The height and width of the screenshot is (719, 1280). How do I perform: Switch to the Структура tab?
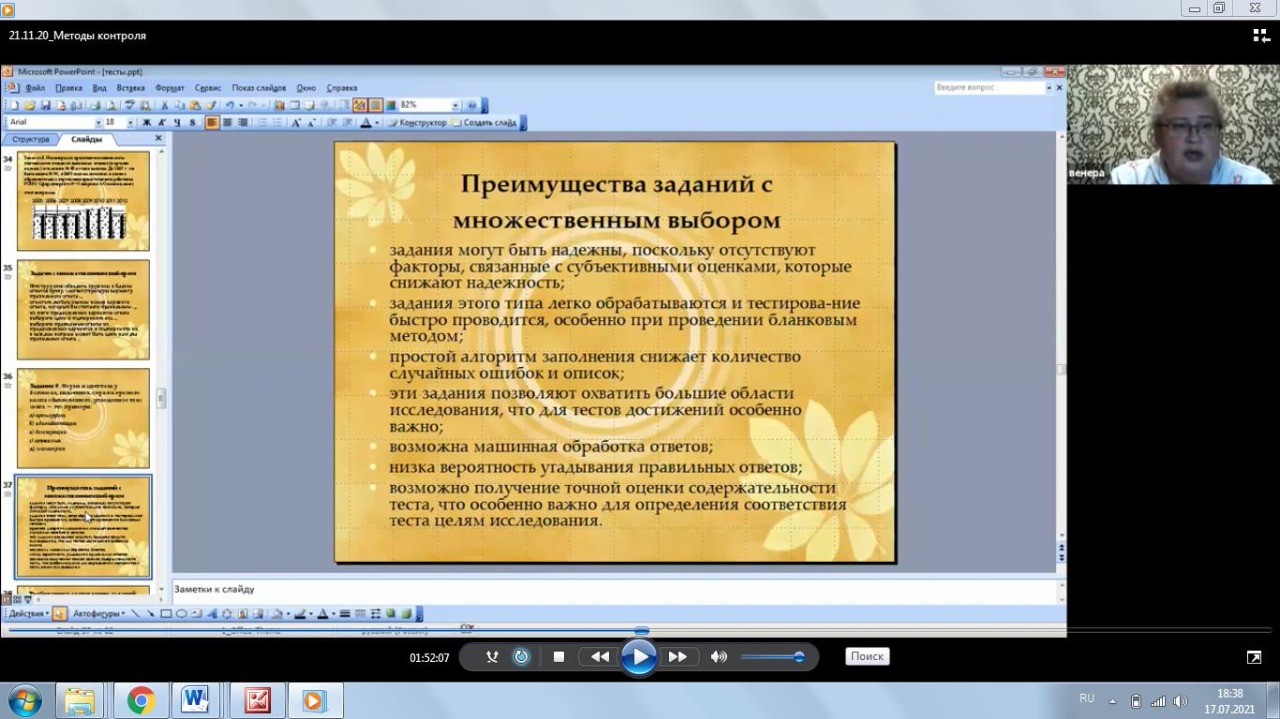[30, 139]
